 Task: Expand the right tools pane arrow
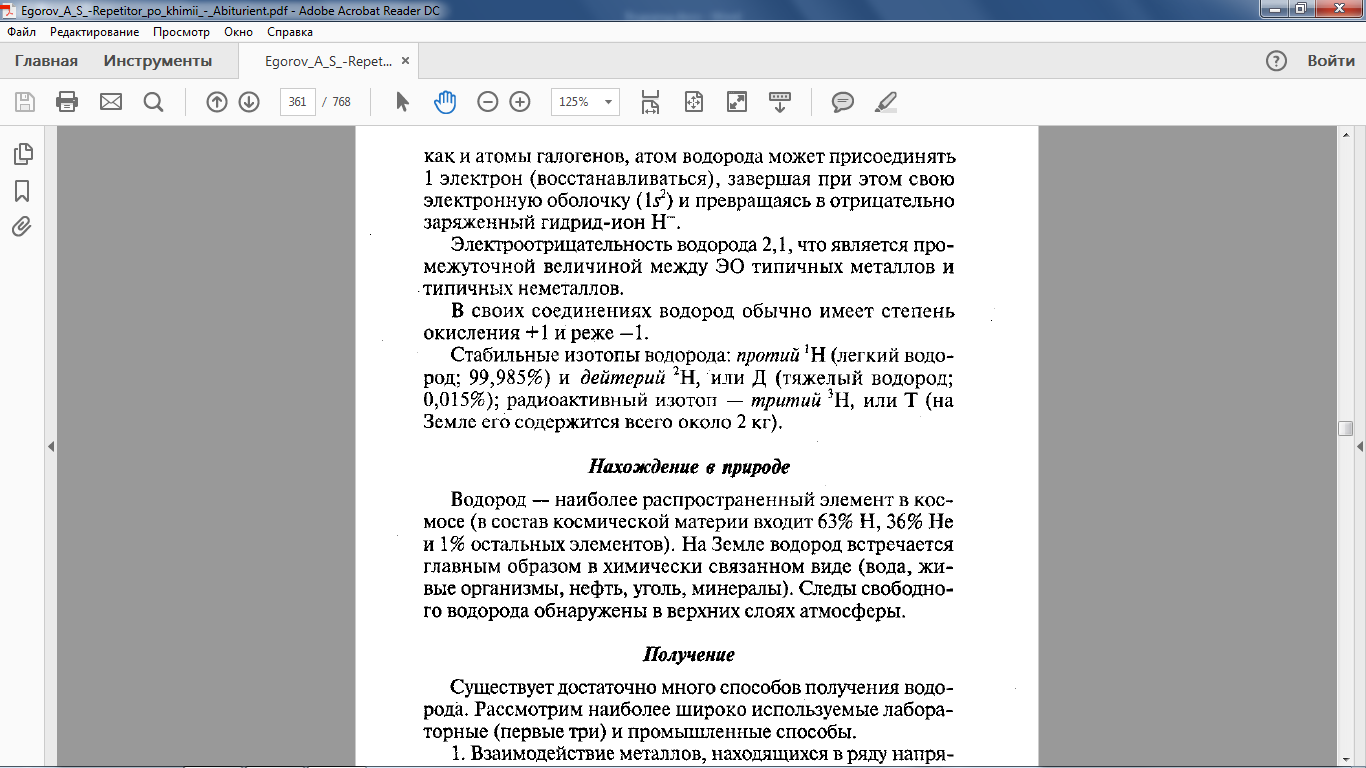(1360, 447)
